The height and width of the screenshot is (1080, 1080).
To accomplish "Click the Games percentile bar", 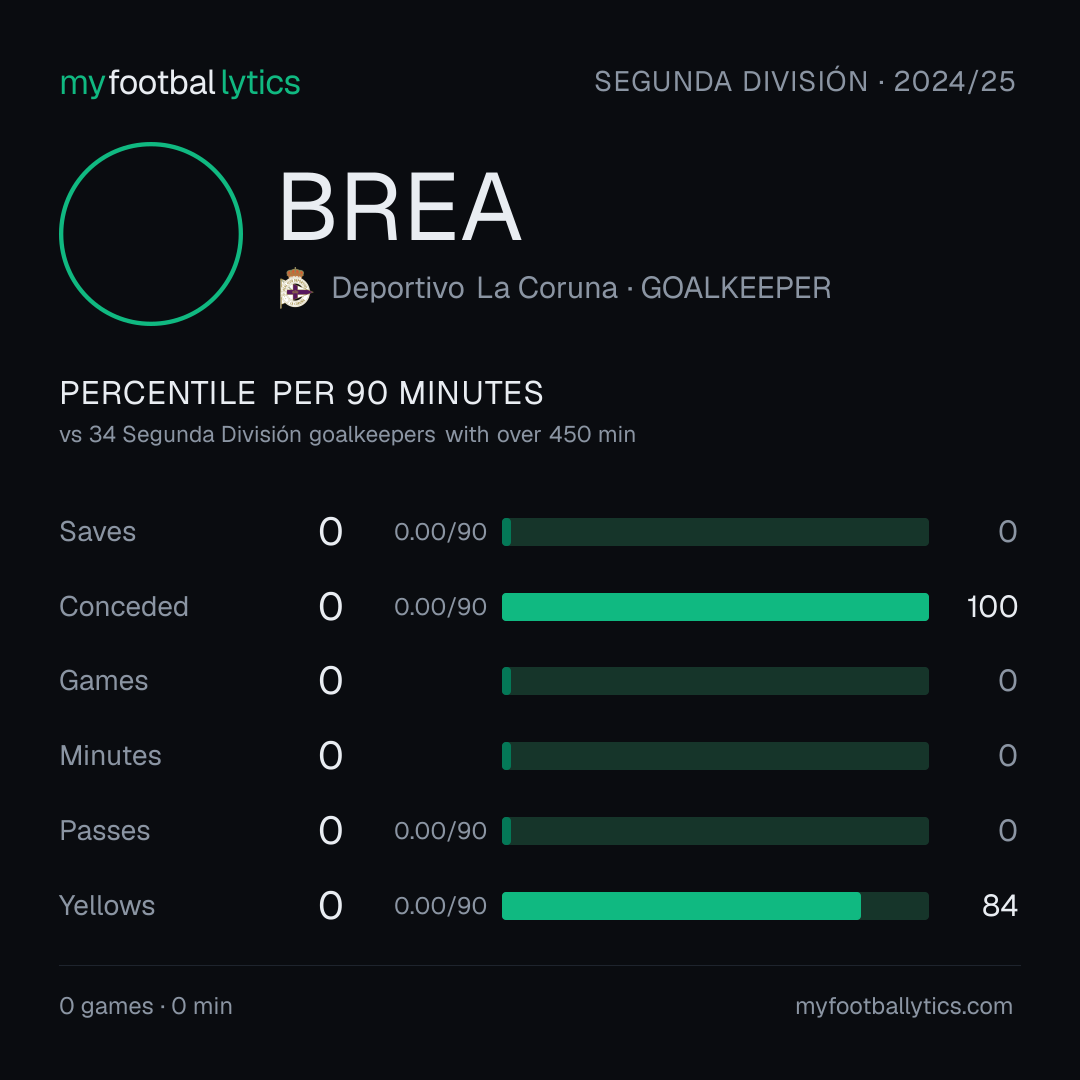I will click(715, 681).
